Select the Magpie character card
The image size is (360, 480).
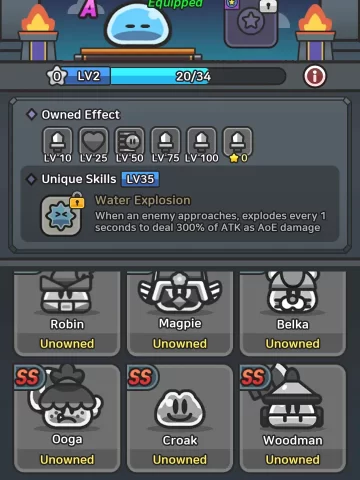(180, 313)
